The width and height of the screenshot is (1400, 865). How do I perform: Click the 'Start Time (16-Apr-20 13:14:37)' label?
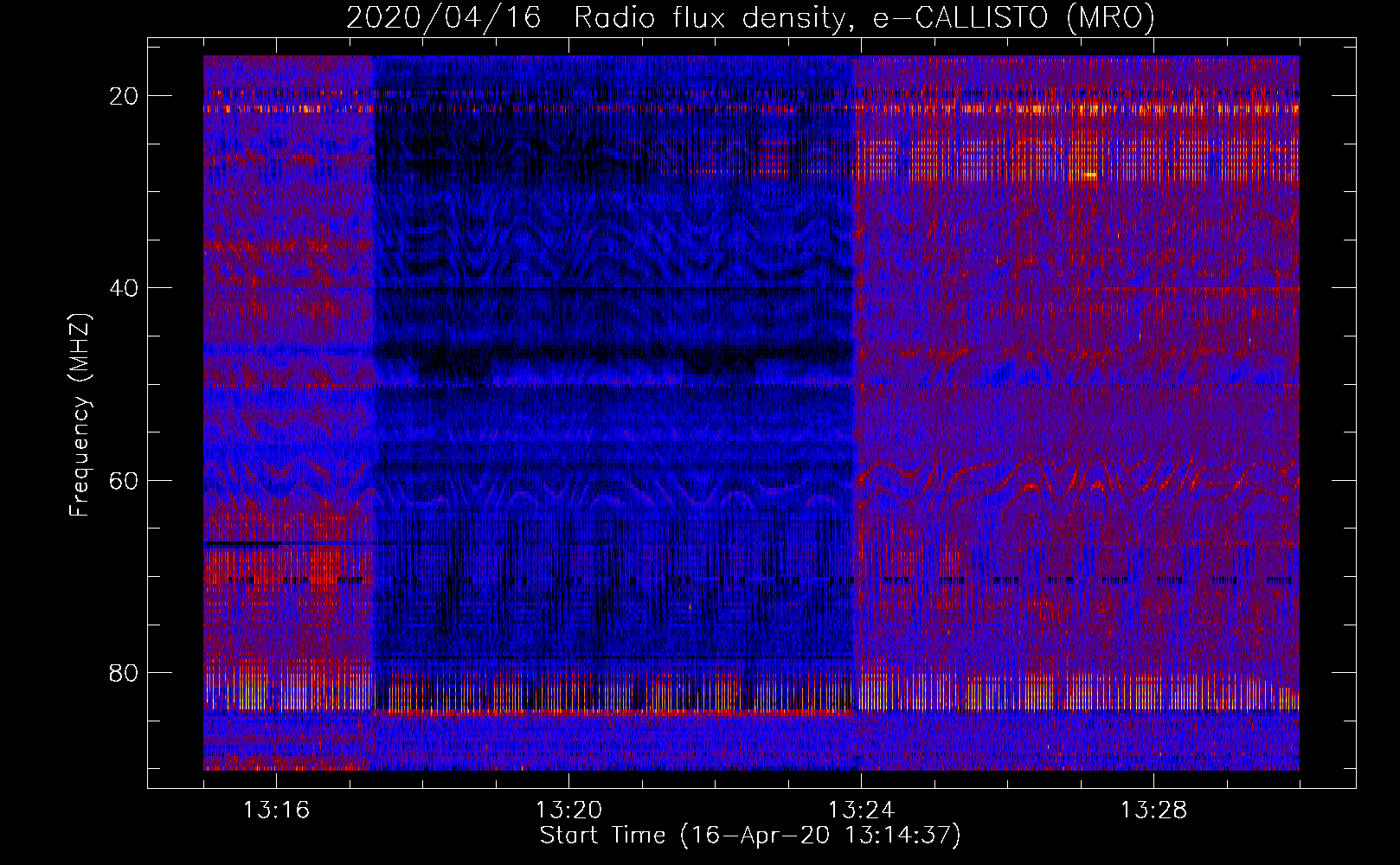(750, 836)
